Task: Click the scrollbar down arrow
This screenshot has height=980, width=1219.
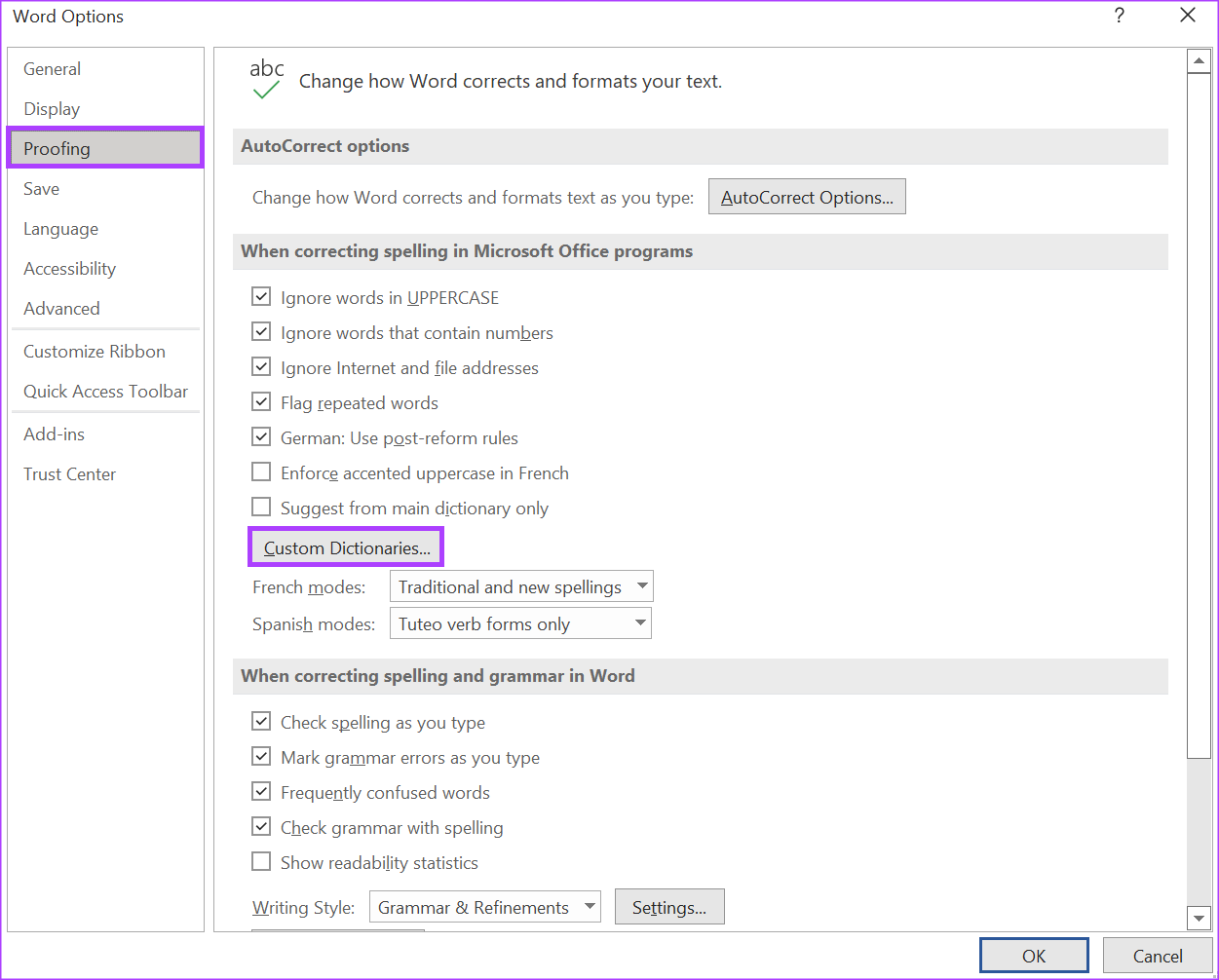Action: click(1199, 917)
